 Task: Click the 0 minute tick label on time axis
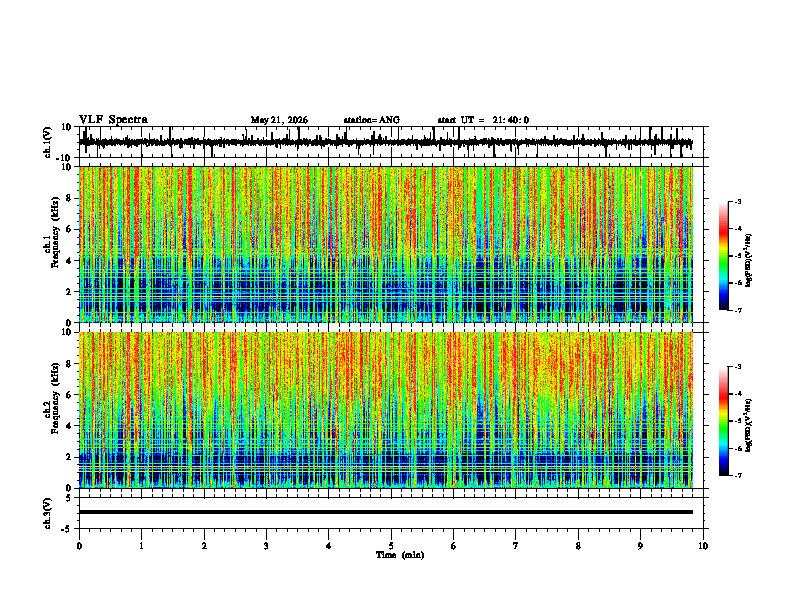(79, 546)
